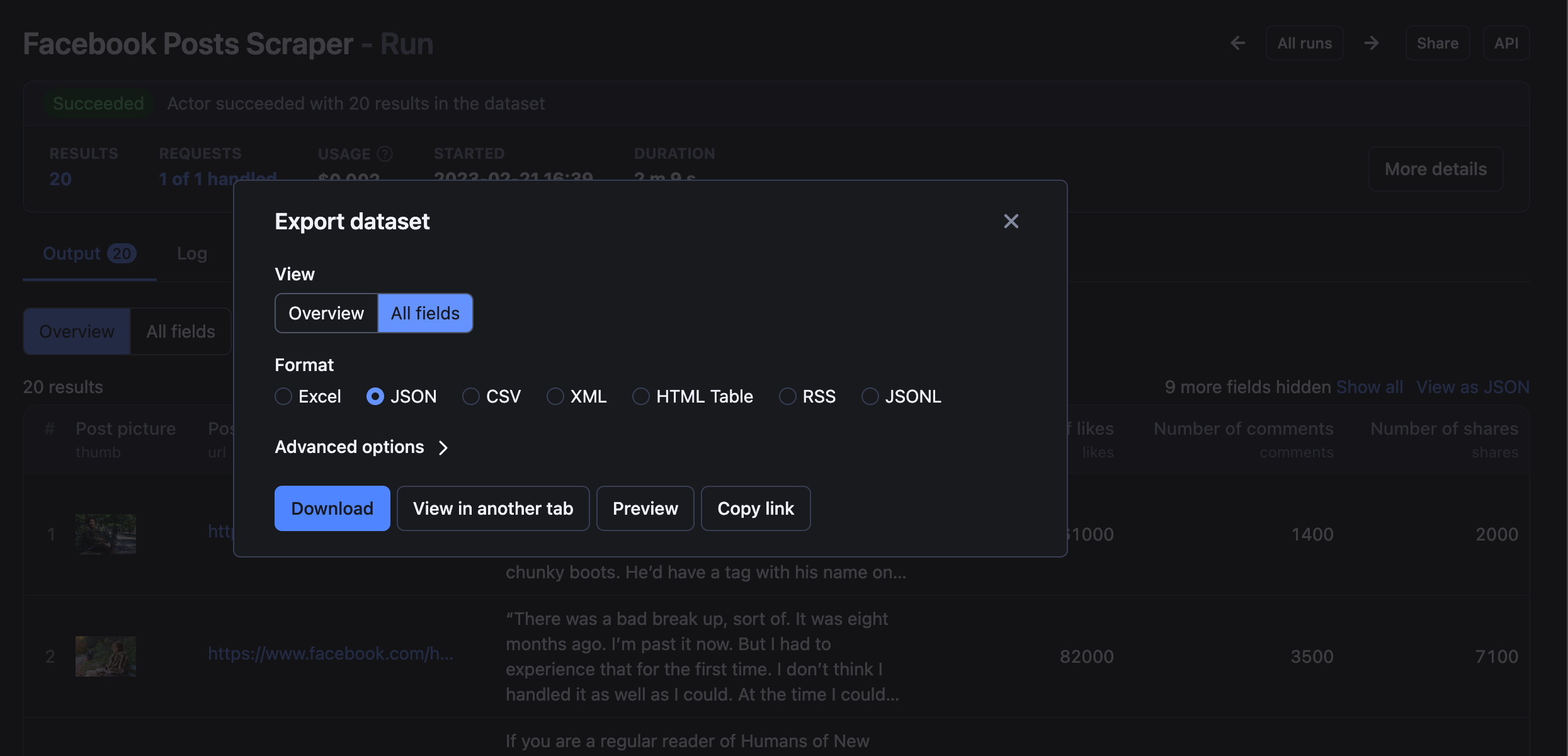The width and height of the screenshot is (1568, 756).
Task: Select the Excel format radio button
Action: point(283,396)
